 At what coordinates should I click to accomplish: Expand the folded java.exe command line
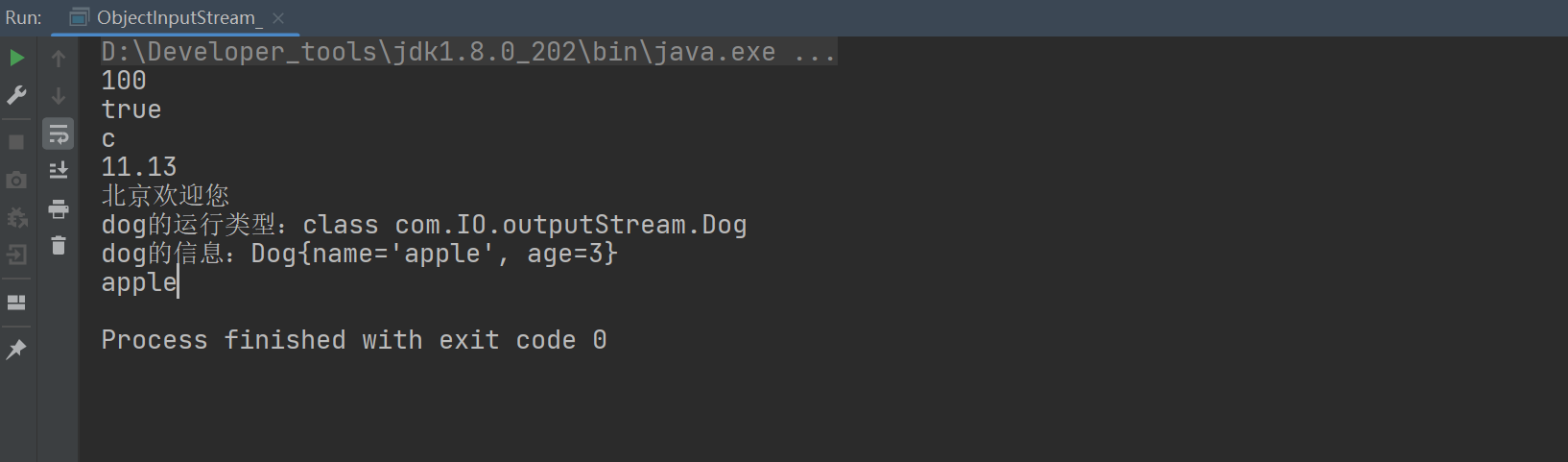[815, 52]
